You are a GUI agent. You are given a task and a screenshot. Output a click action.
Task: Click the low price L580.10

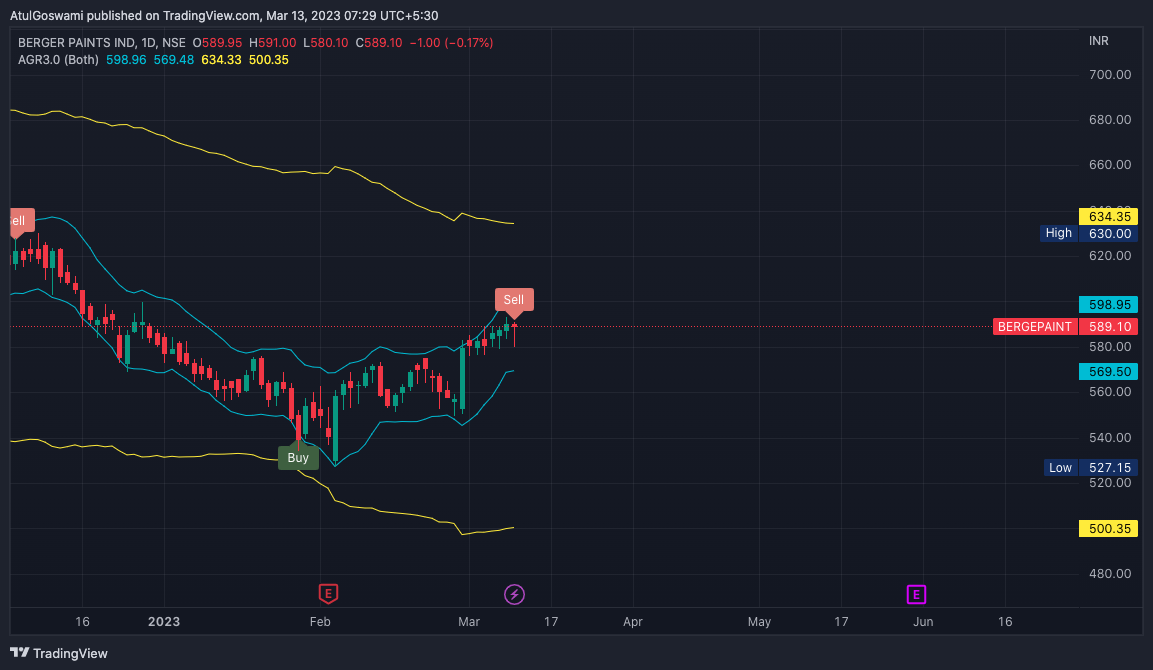(326, 43)
